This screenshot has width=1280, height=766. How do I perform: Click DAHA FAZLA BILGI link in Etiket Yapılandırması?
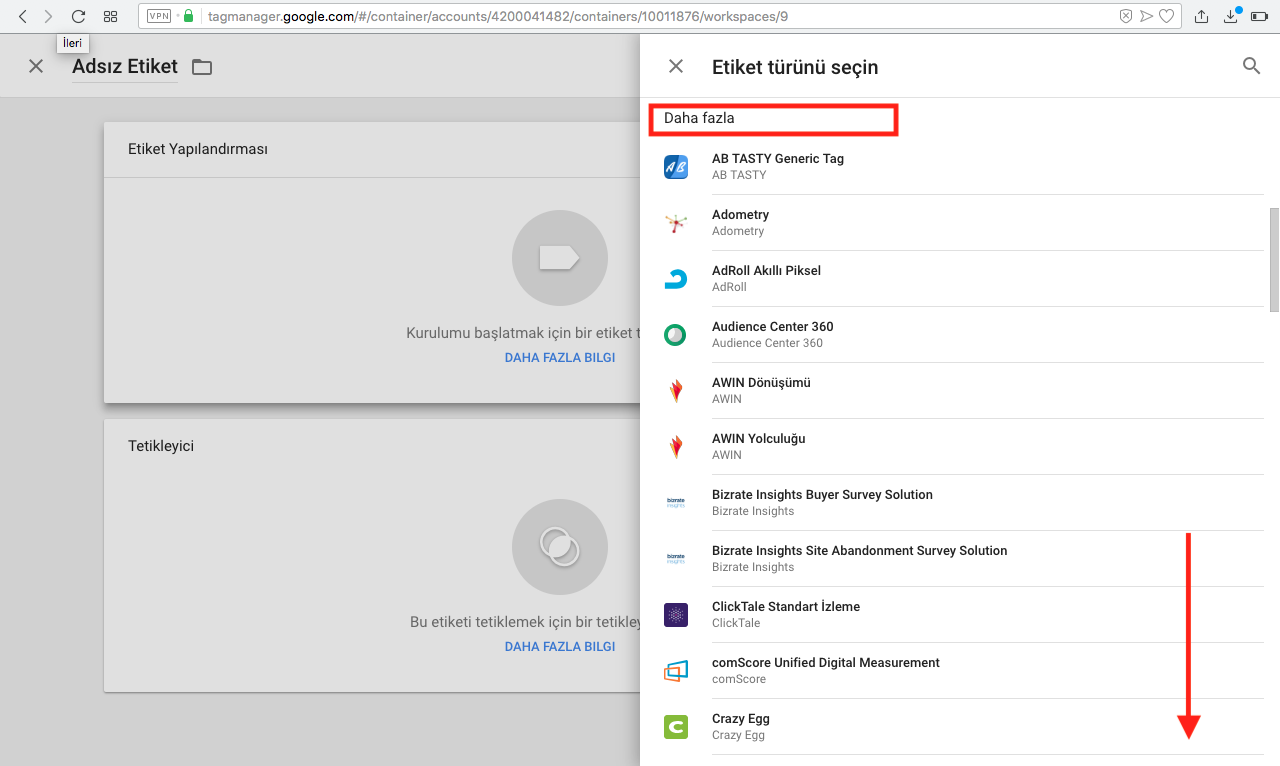point(560,357)
